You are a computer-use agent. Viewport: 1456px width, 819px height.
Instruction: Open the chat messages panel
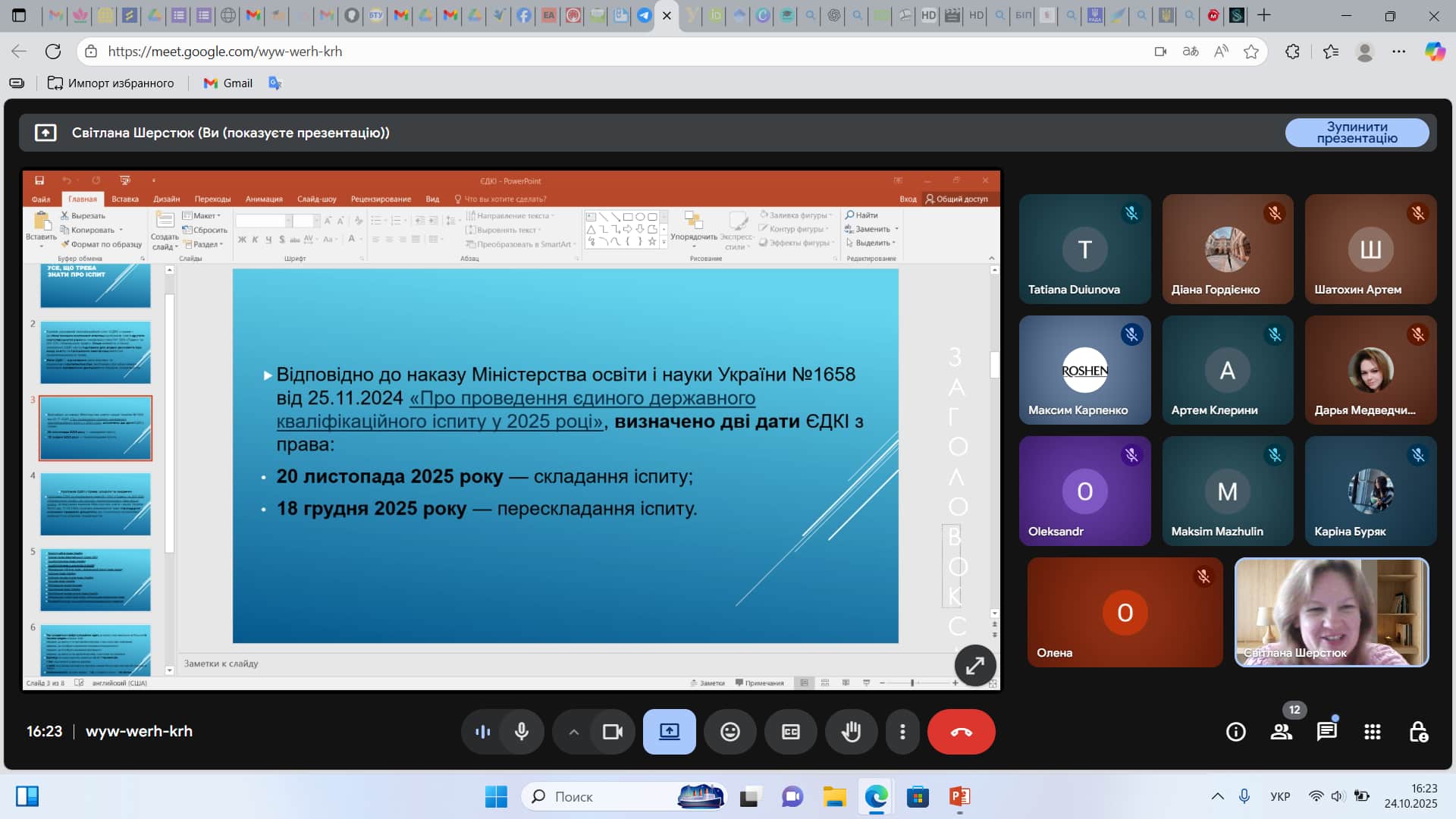tap(1327, 732)
